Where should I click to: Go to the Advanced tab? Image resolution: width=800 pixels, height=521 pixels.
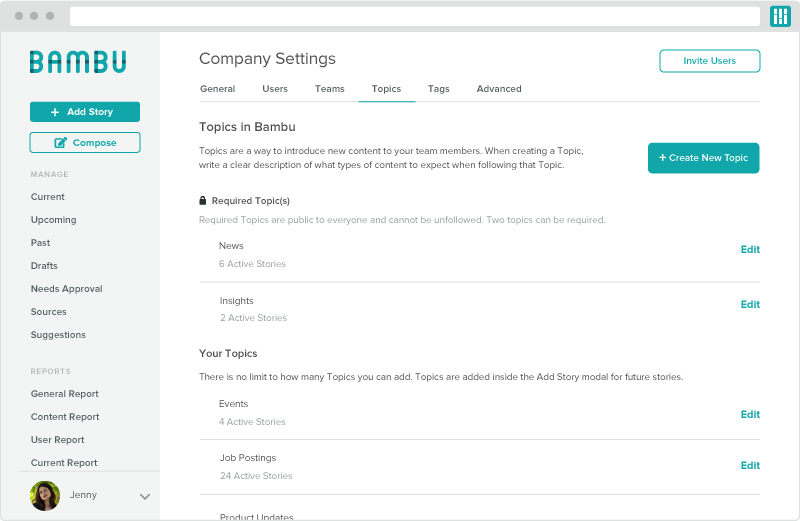tap(499, 89)
